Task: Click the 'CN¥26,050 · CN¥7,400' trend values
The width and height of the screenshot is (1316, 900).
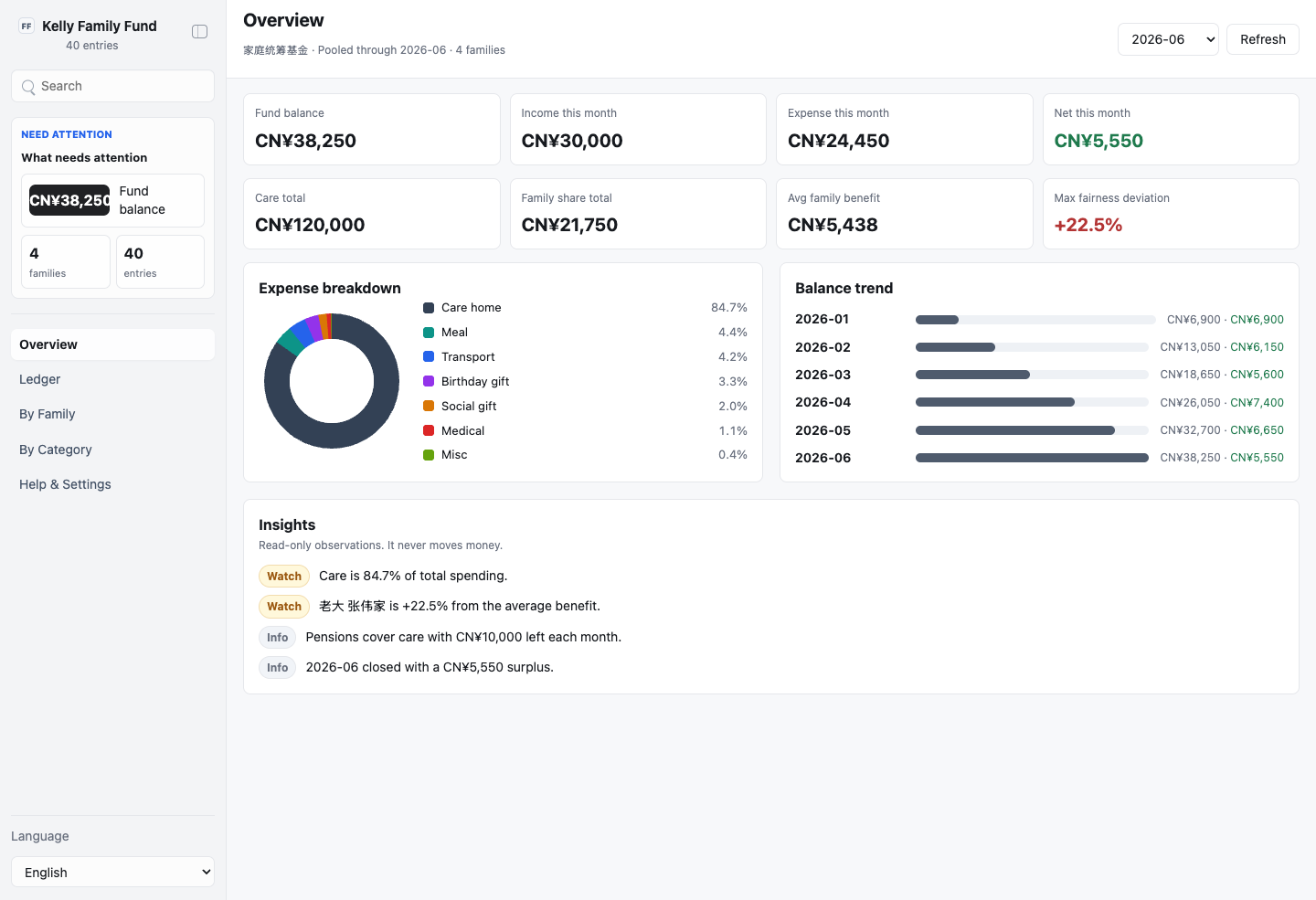Action: (x=1222, y=402)
